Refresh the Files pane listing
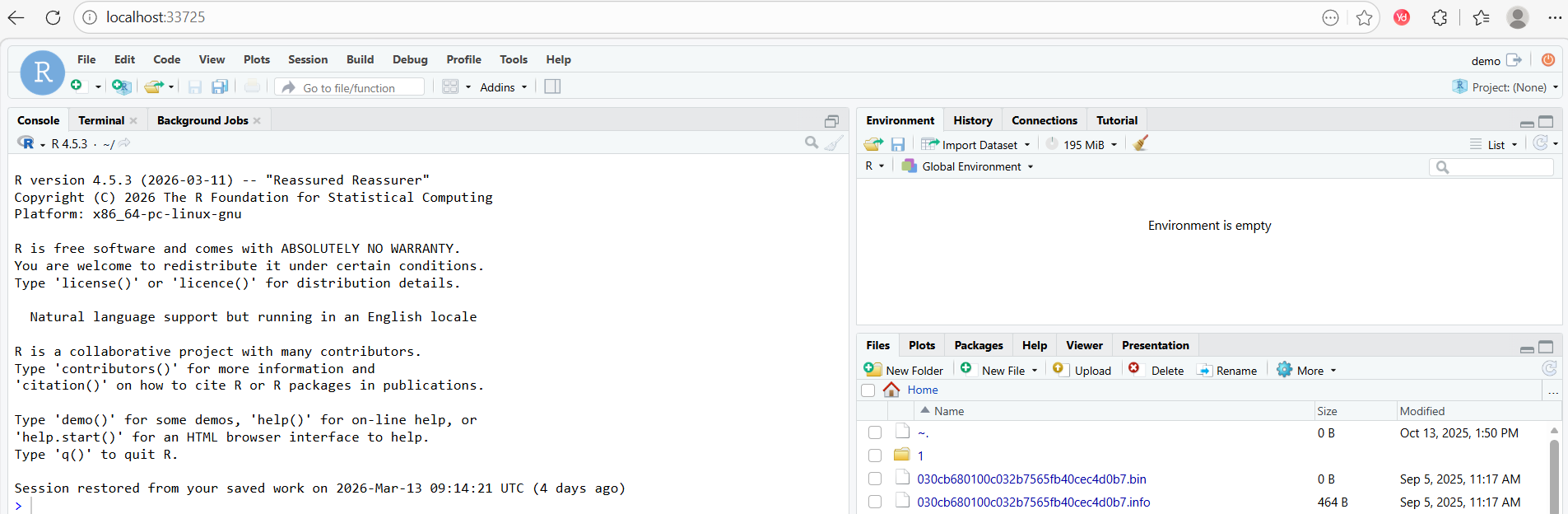The image size is (1568, 514). (x=1549, y=369)
